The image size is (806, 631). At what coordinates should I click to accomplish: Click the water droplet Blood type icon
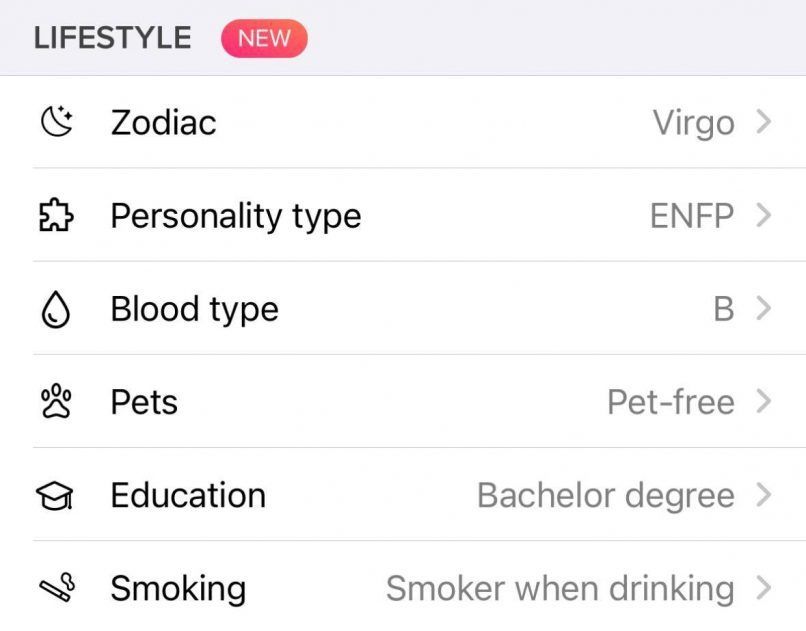[x=57, y=308]
